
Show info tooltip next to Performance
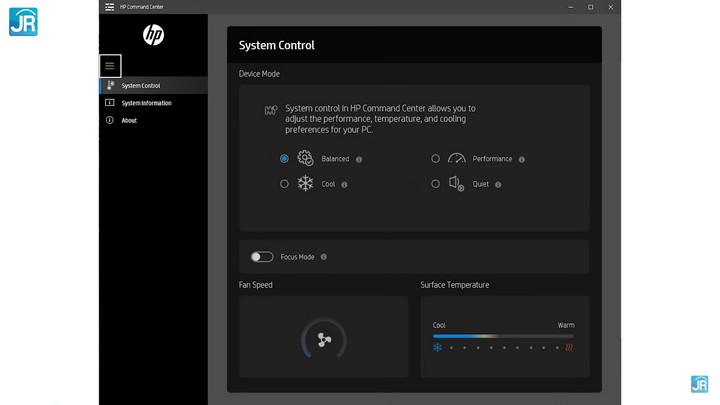[522, 159]
